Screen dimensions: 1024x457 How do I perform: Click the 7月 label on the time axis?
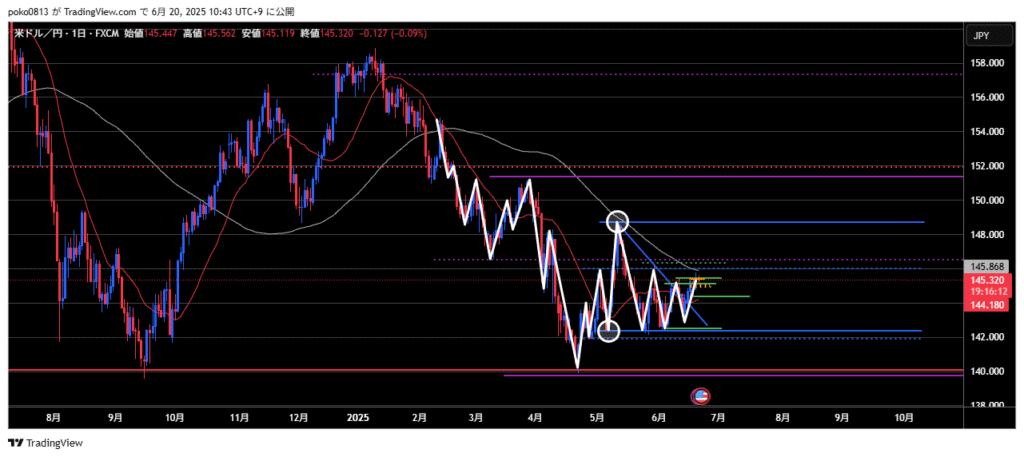tap(716, 417)
